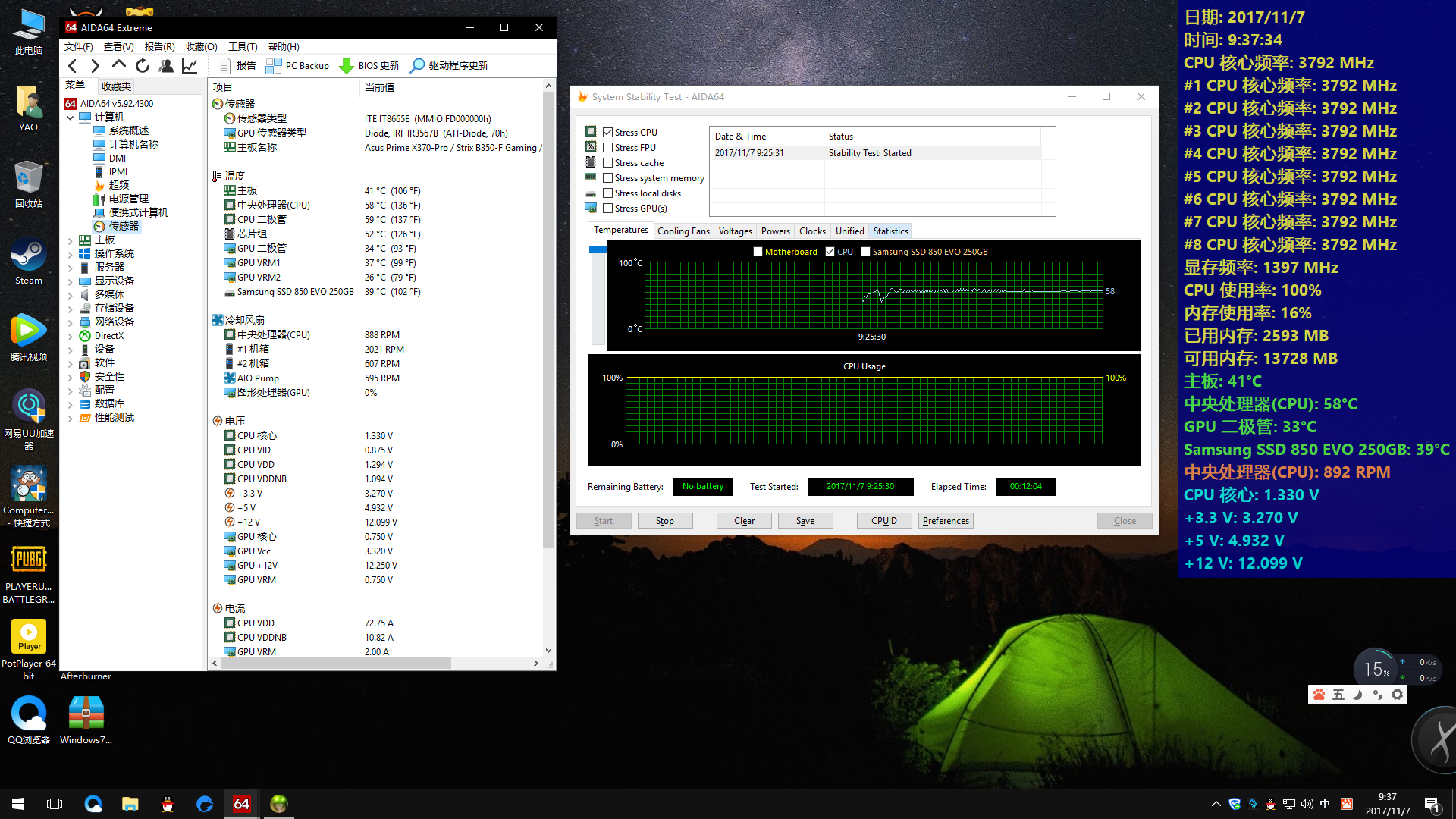Click 驱动程序更新 toolbar item
Image resolution: width=1456 pixels, height=819 pixels.
449,66
